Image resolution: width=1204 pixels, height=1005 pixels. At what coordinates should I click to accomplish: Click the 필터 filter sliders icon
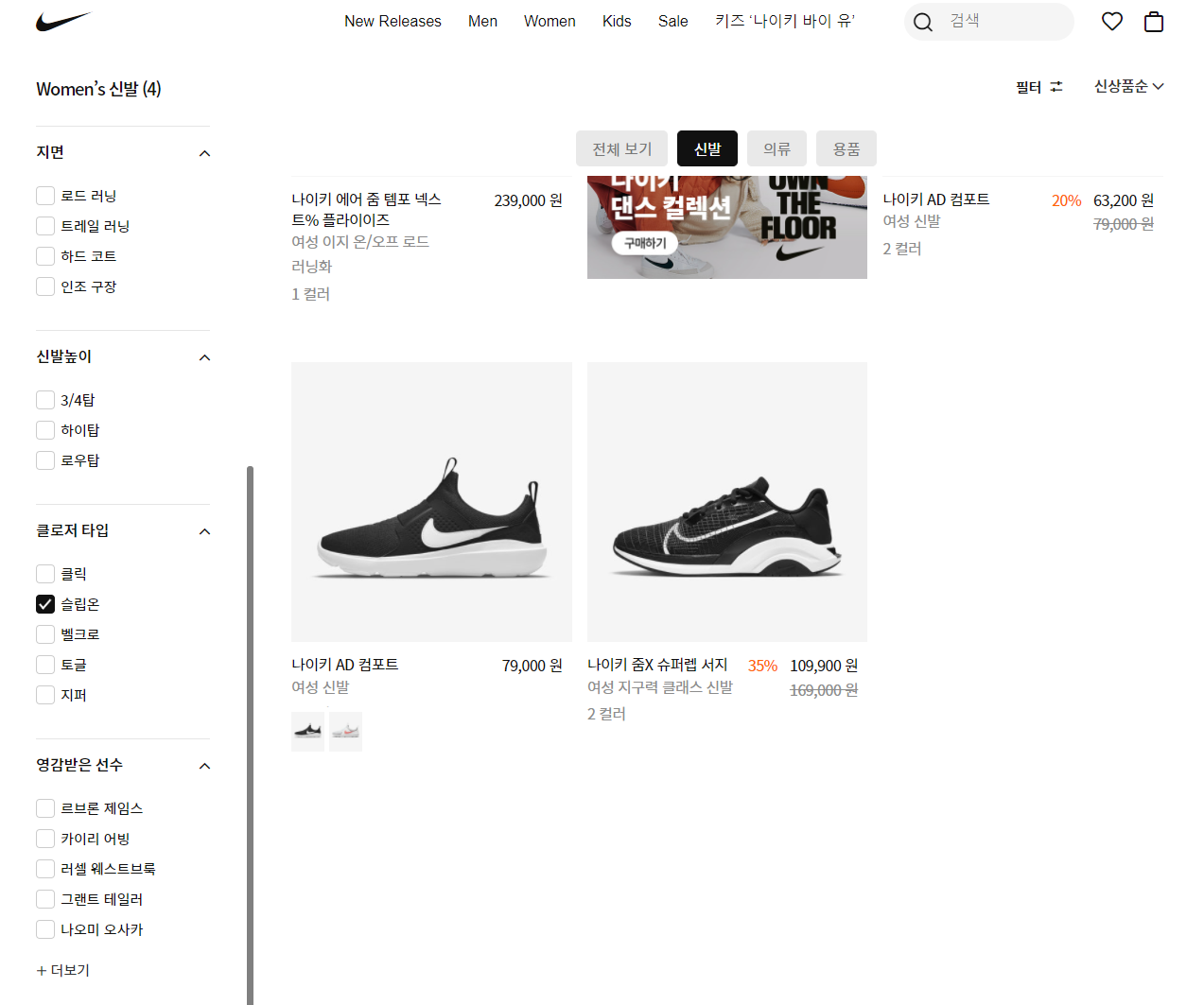[x=1056, y=86]
